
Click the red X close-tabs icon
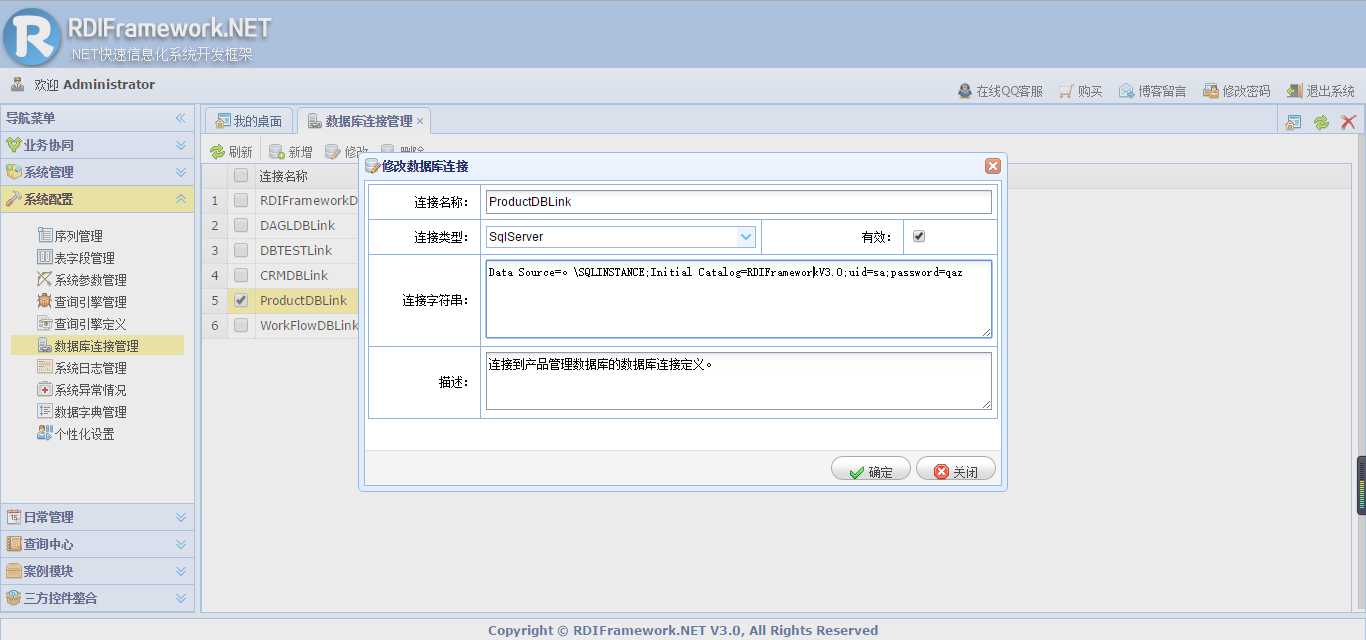tap(1348, 122)
